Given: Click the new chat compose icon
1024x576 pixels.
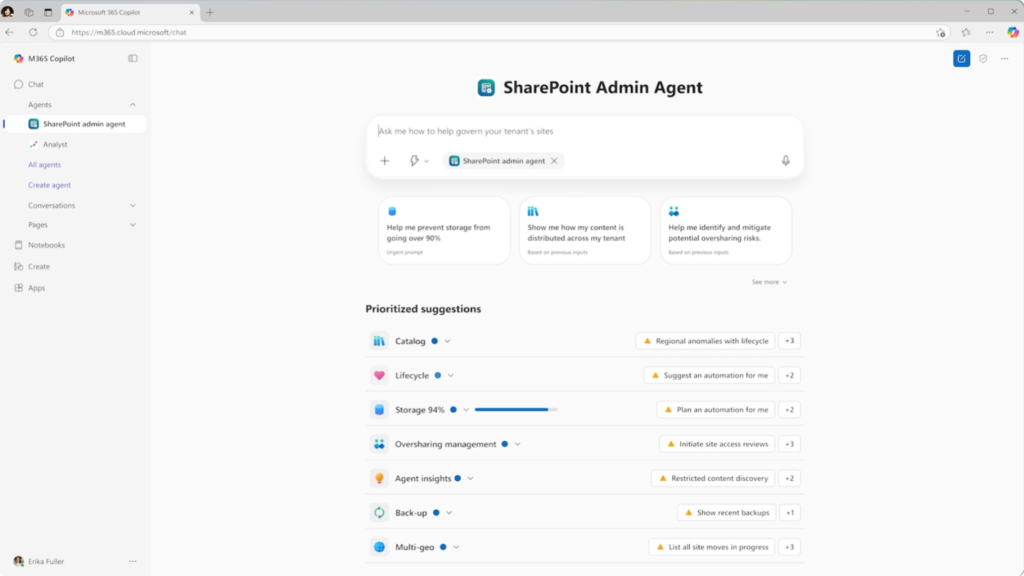Looking at the screenshot, I should point(961,59).
